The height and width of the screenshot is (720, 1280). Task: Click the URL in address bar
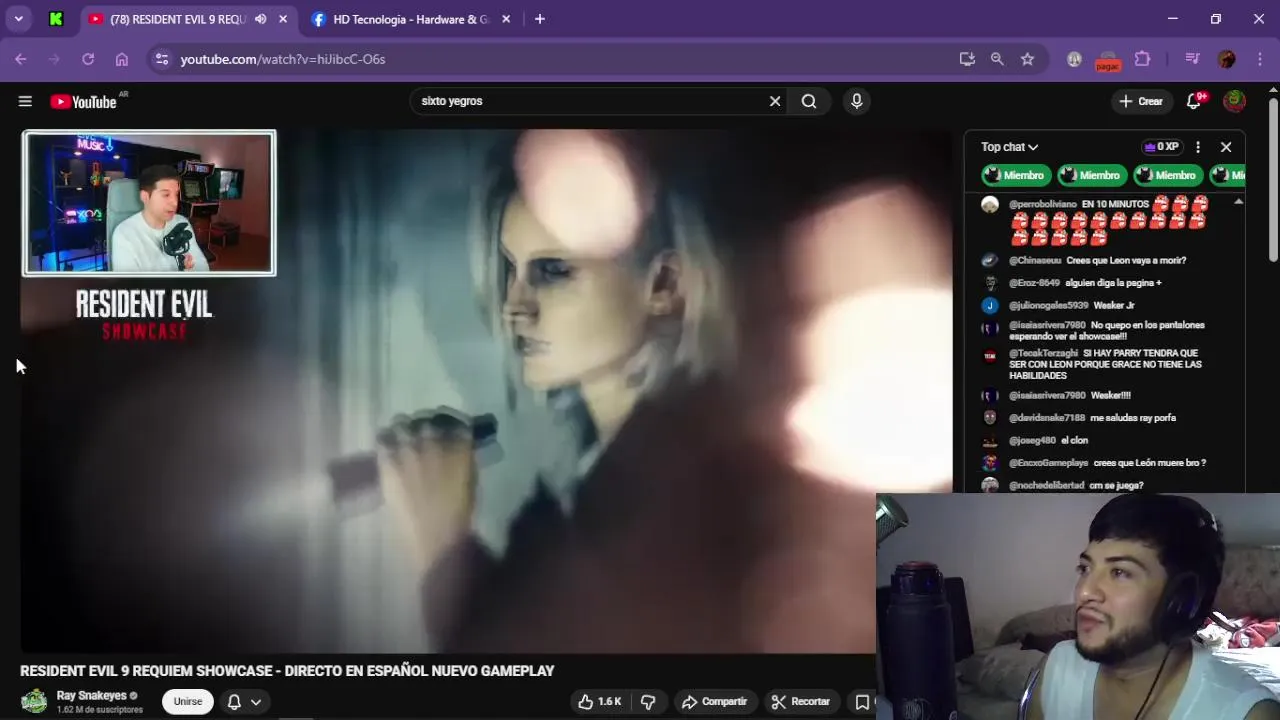(x=283, y=59)
